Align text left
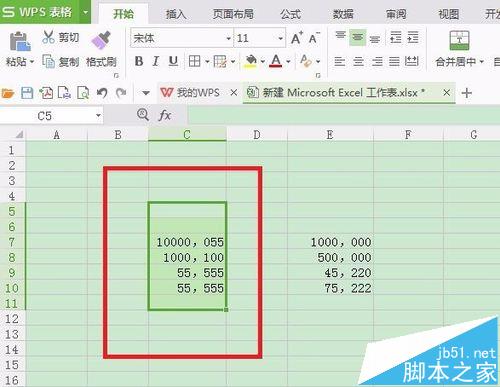This screenshot has height=387, width=500. pos(340,61)
